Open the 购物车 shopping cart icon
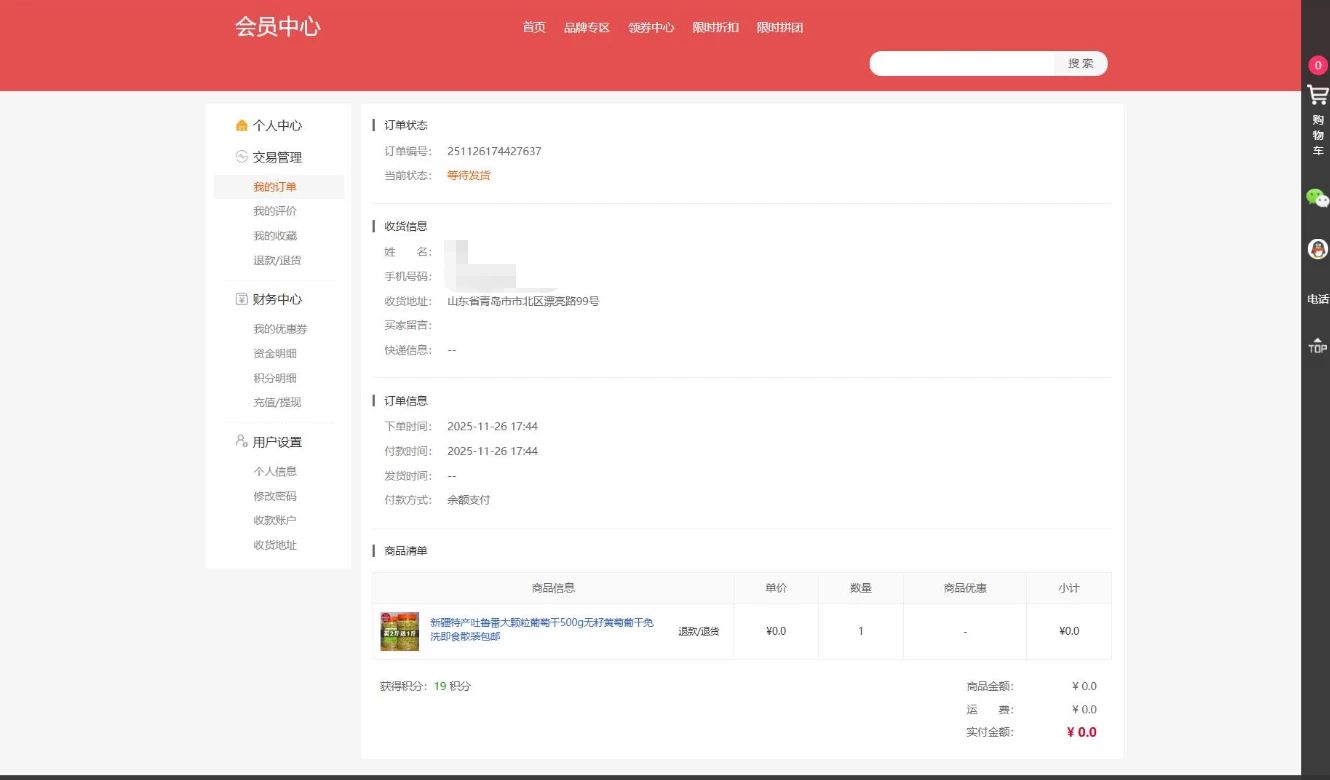The width and height of the screenshot is (1330, 780). 1317,95
